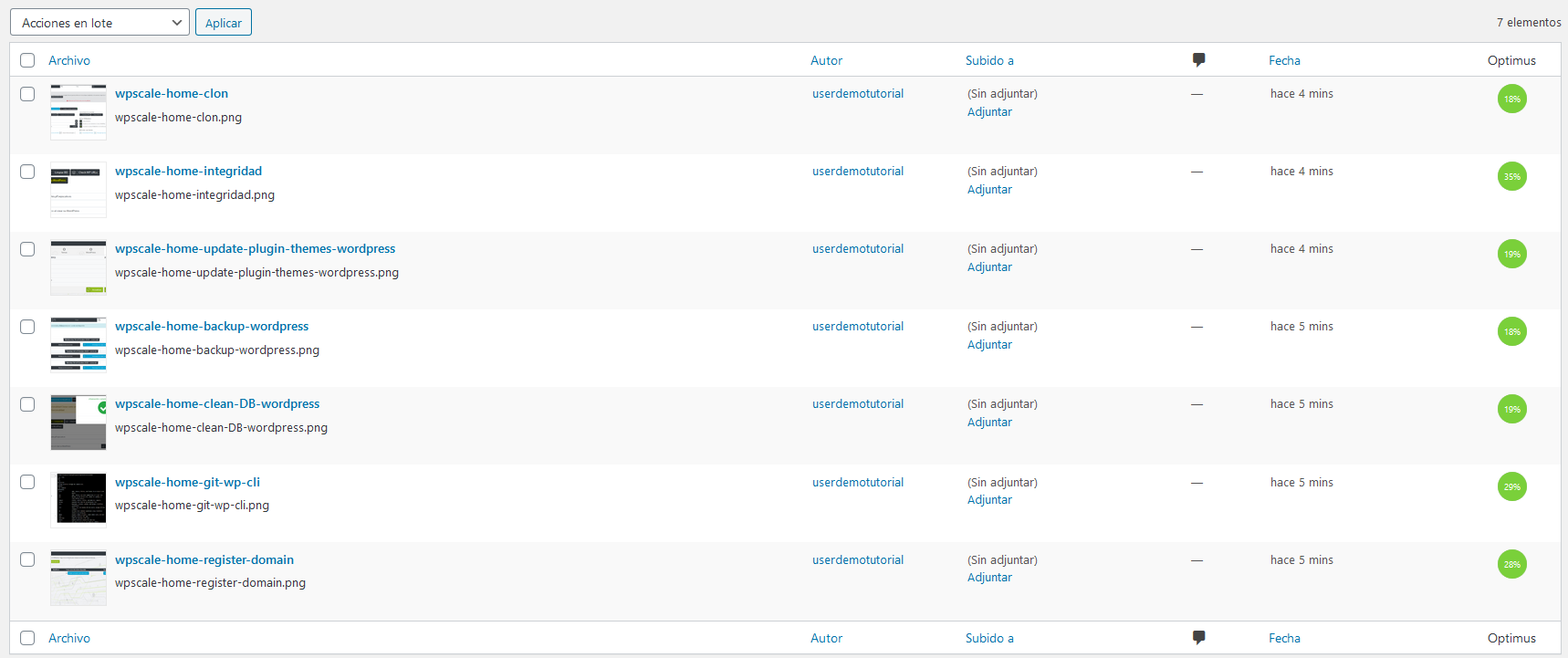This screenshot has height=658, width=1568.
Task: Check the wpscale-home-integridad row checkbox
Action: coord(27,172)
